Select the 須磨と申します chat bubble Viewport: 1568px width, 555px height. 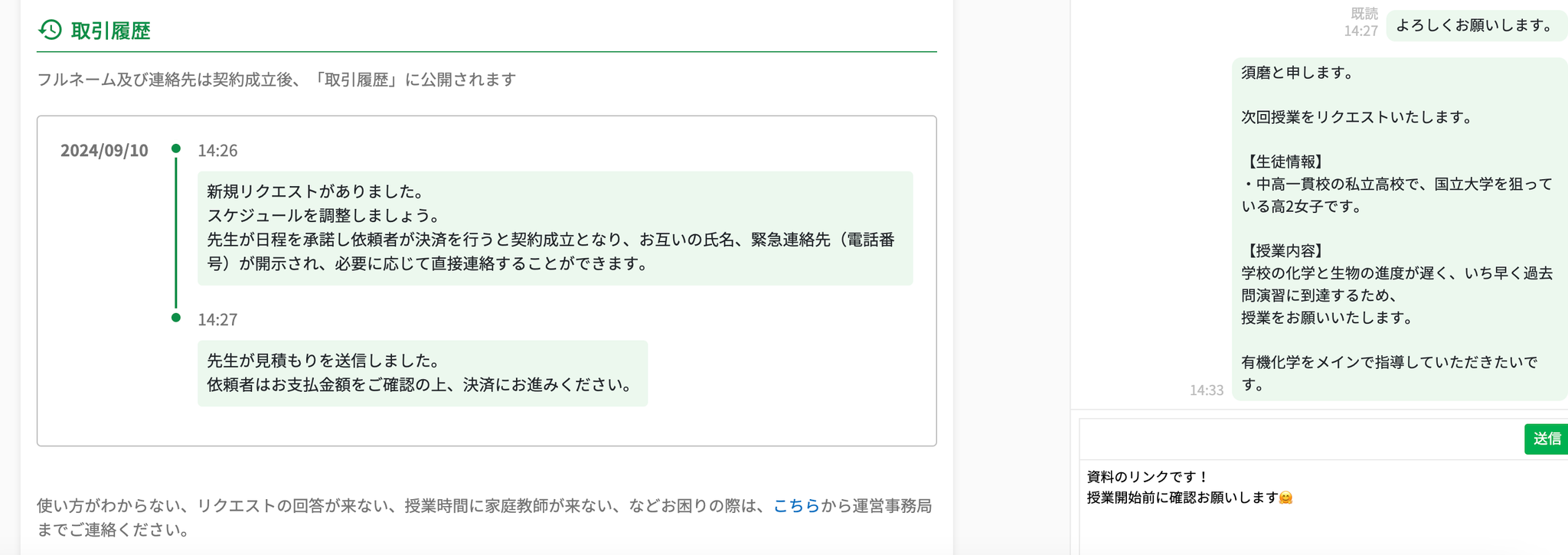click(1400, 229)
